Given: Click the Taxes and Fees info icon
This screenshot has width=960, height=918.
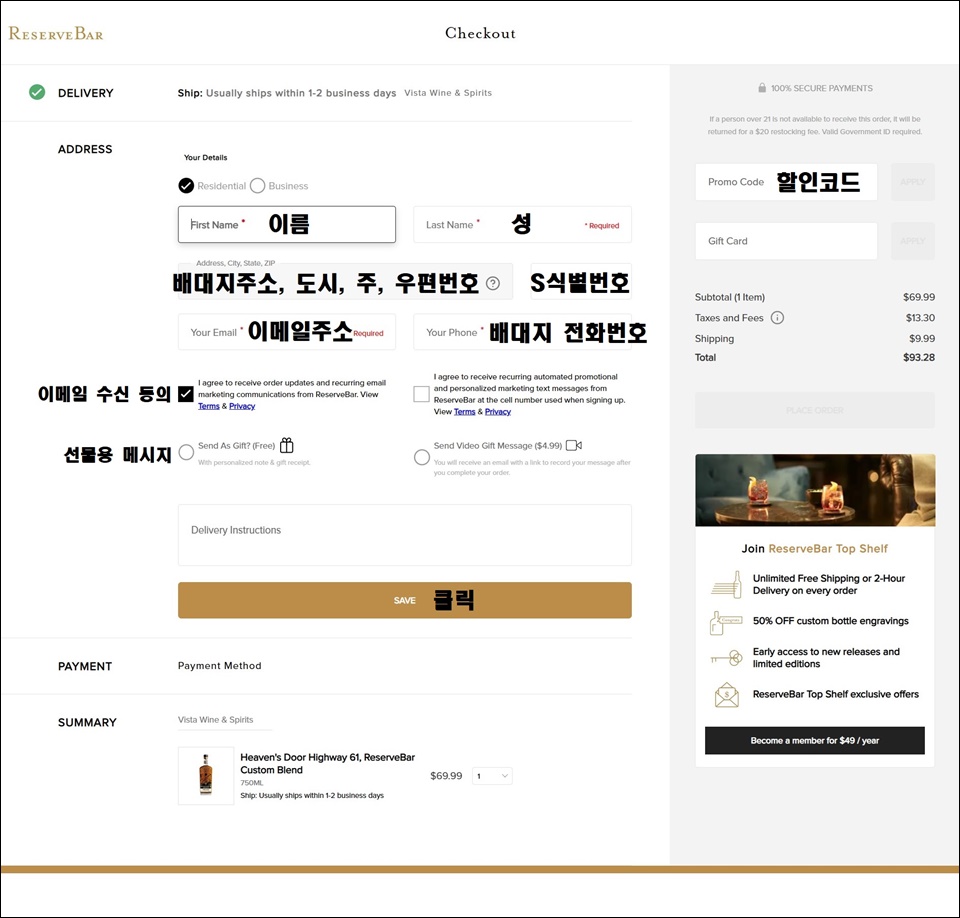Looking at the screenshot, I should tap(777, 318).
